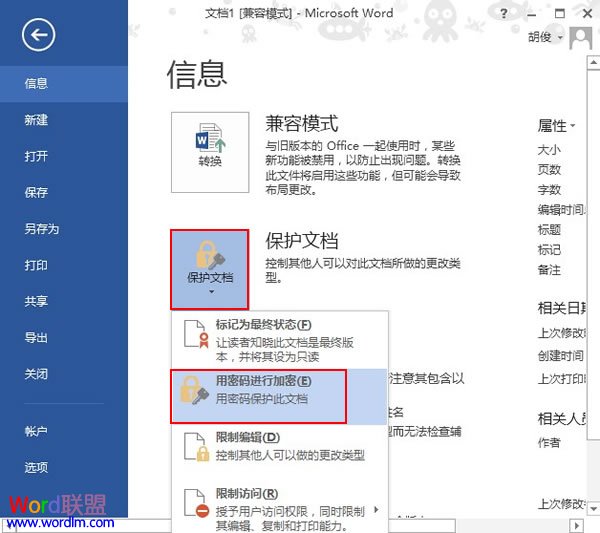Click the 创建时间 (Created) label
Viewport: 600px width, 533px height.
[561, 356]
